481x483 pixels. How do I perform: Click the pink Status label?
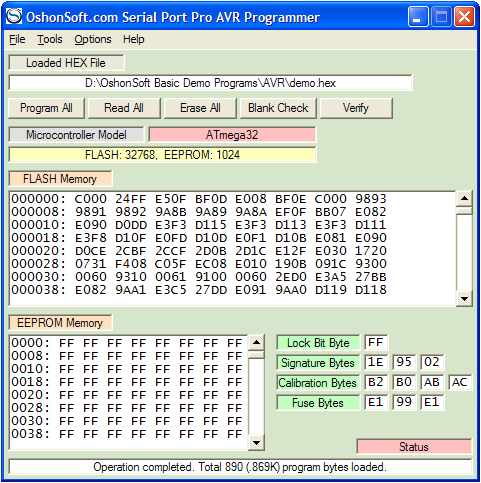414,447
